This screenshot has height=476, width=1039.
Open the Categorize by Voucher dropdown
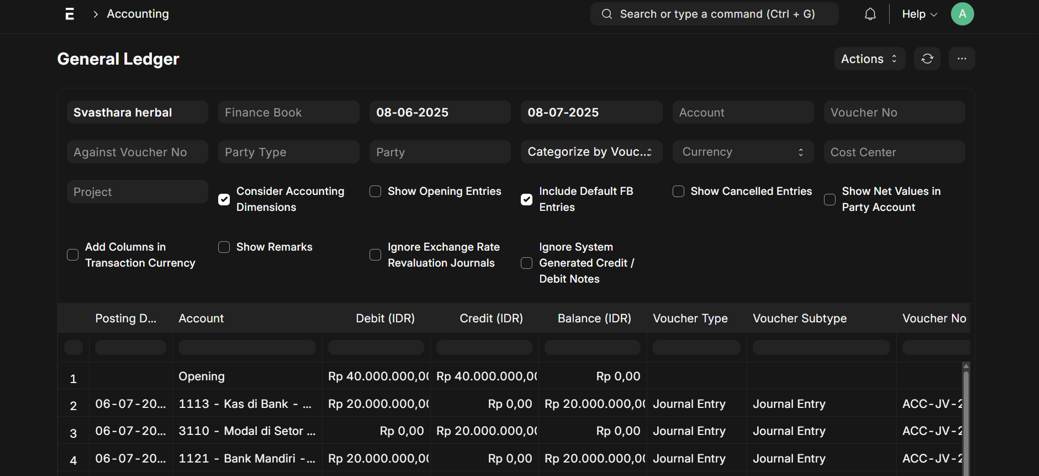591,152
